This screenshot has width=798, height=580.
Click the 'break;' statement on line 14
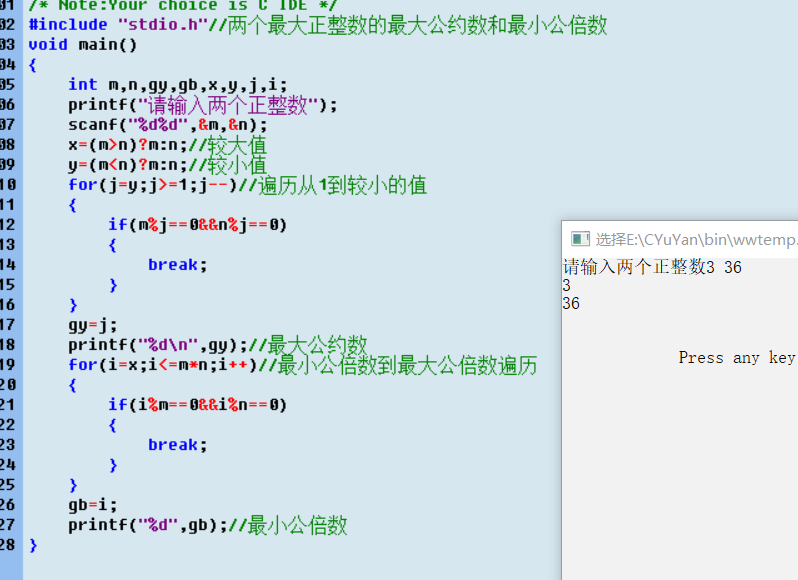(x=178, y=265)
